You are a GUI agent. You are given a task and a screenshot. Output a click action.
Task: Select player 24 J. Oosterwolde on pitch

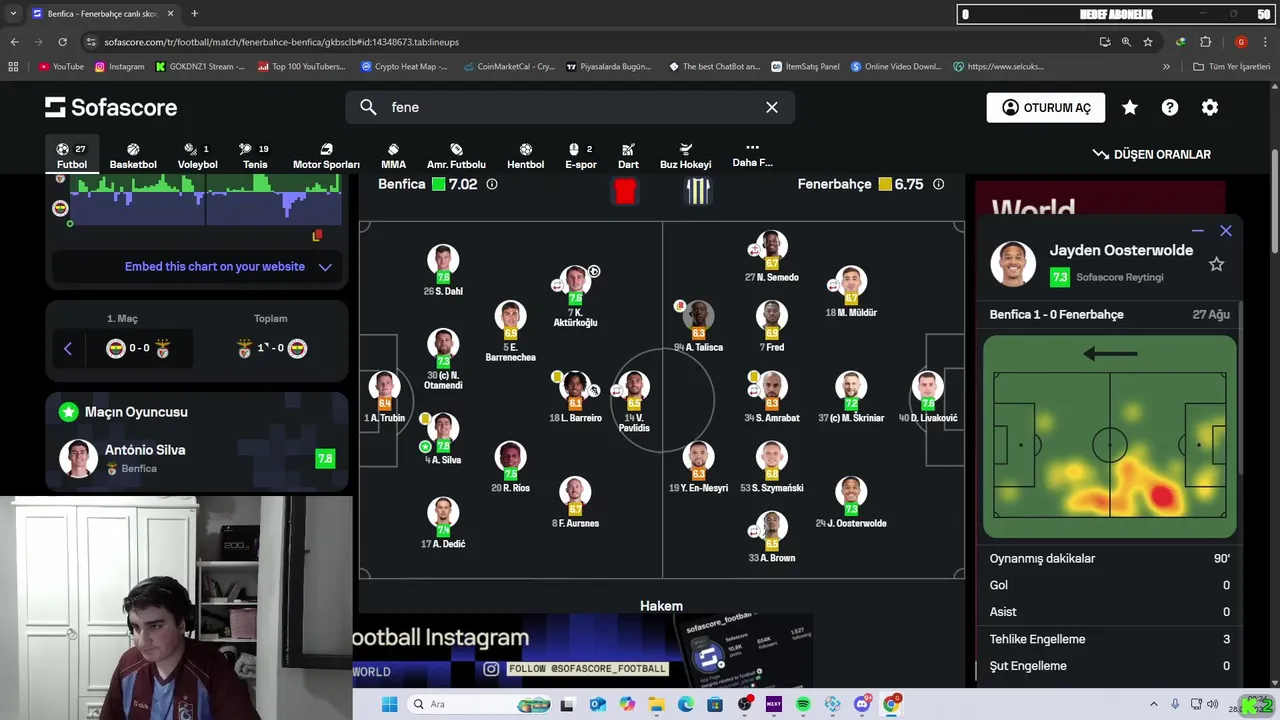coord(851,502)
